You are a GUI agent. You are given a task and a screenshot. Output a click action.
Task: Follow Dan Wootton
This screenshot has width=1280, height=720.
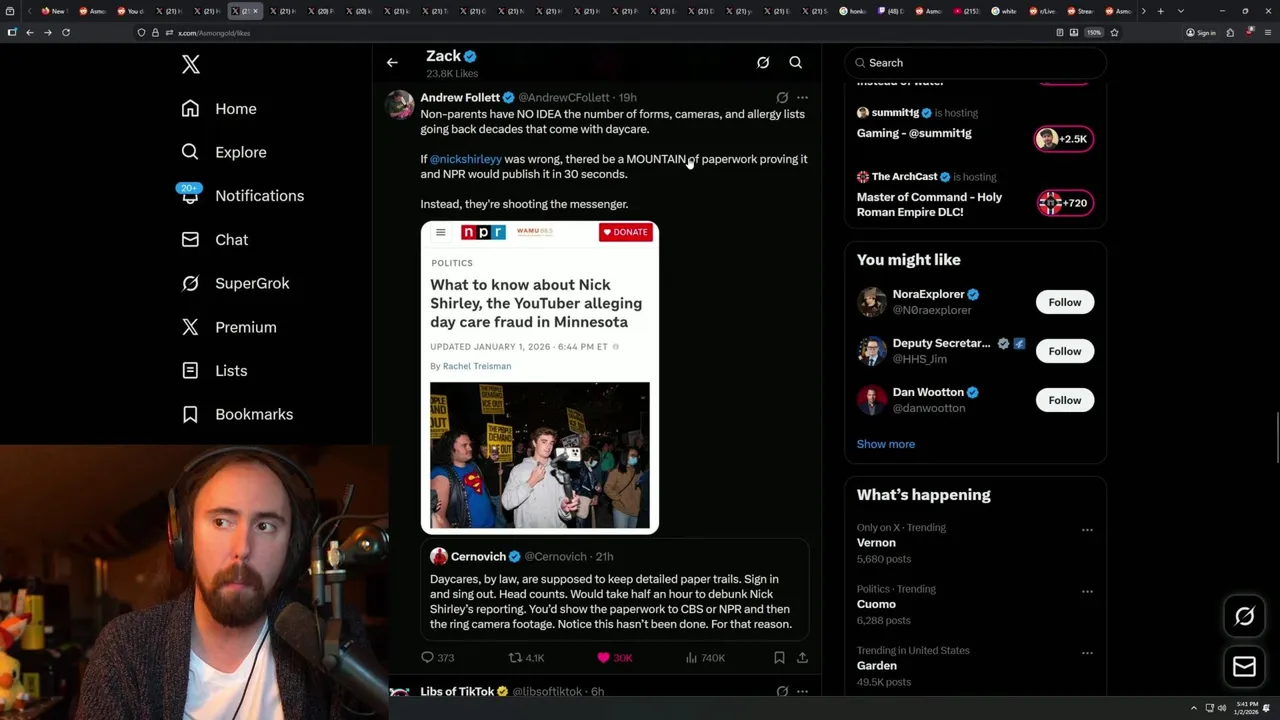[x=1065, y=400]
